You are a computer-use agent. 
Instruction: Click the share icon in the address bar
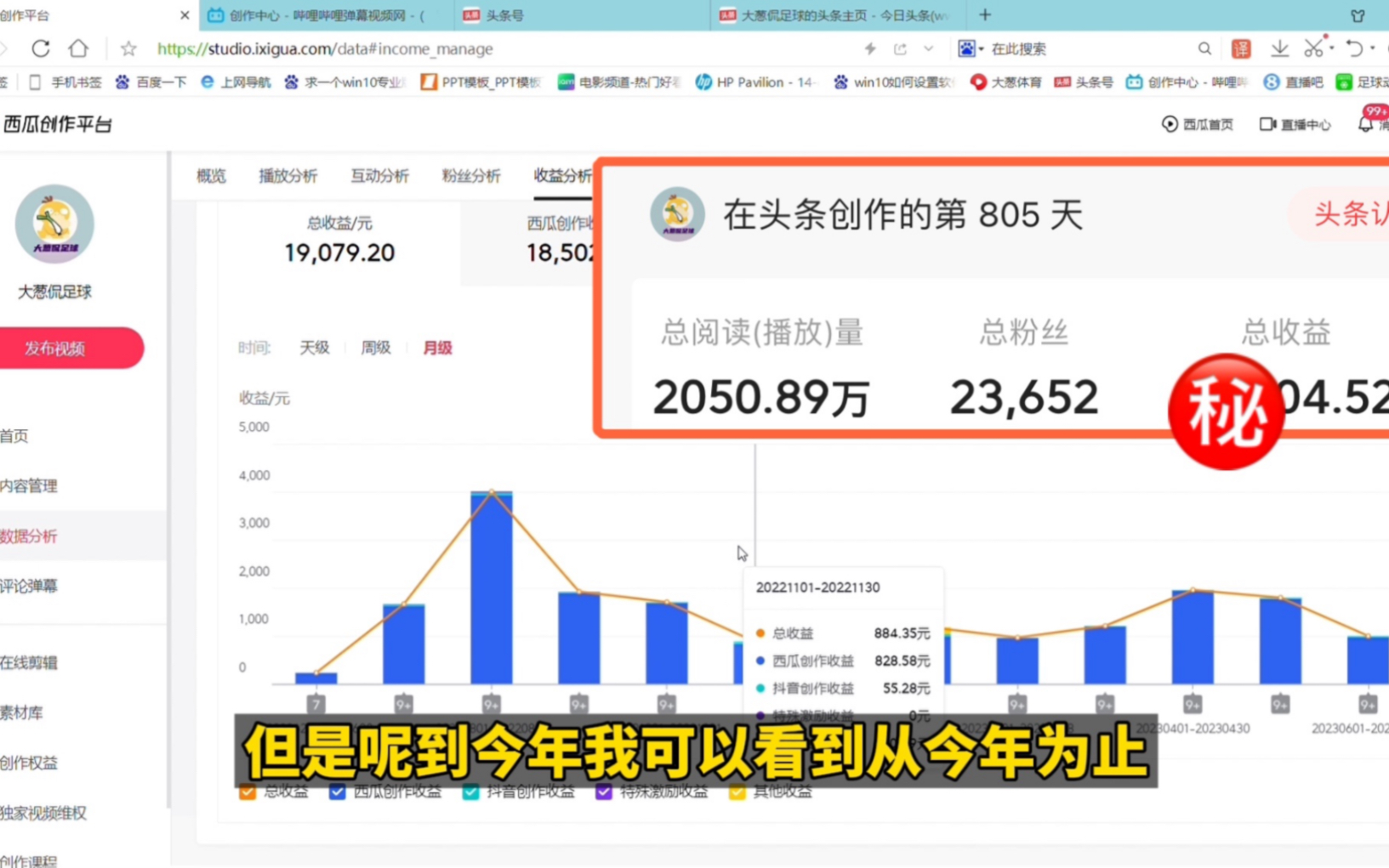point(900,48)
